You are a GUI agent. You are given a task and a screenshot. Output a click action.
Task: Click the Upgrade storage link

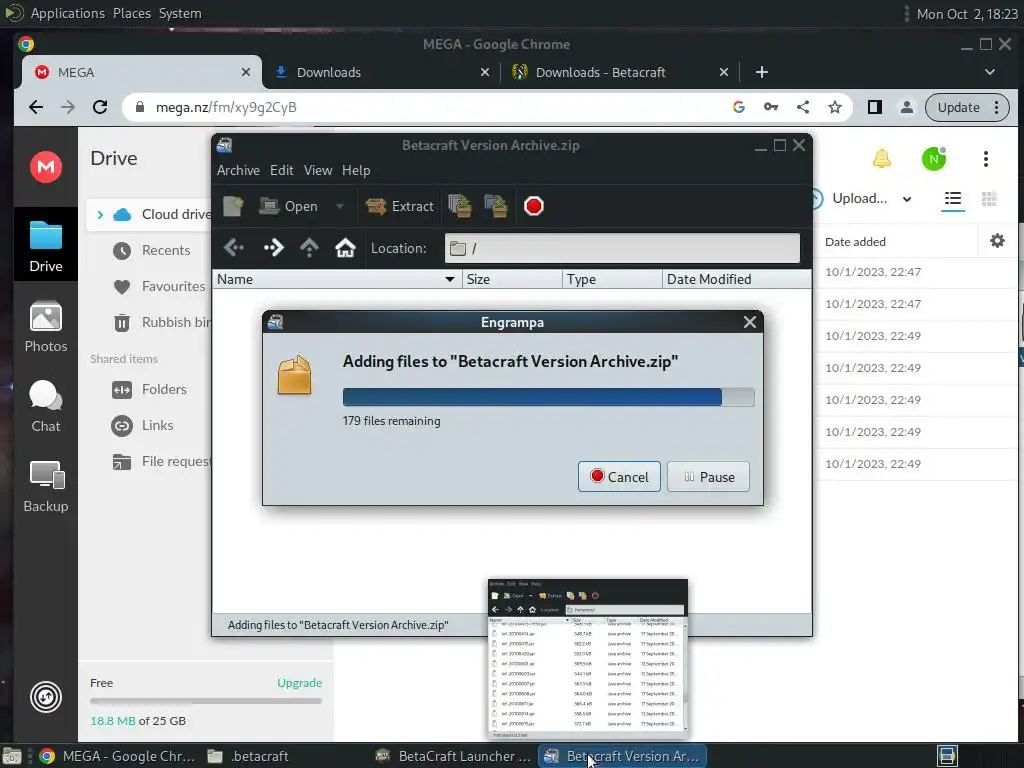point(299,683)
